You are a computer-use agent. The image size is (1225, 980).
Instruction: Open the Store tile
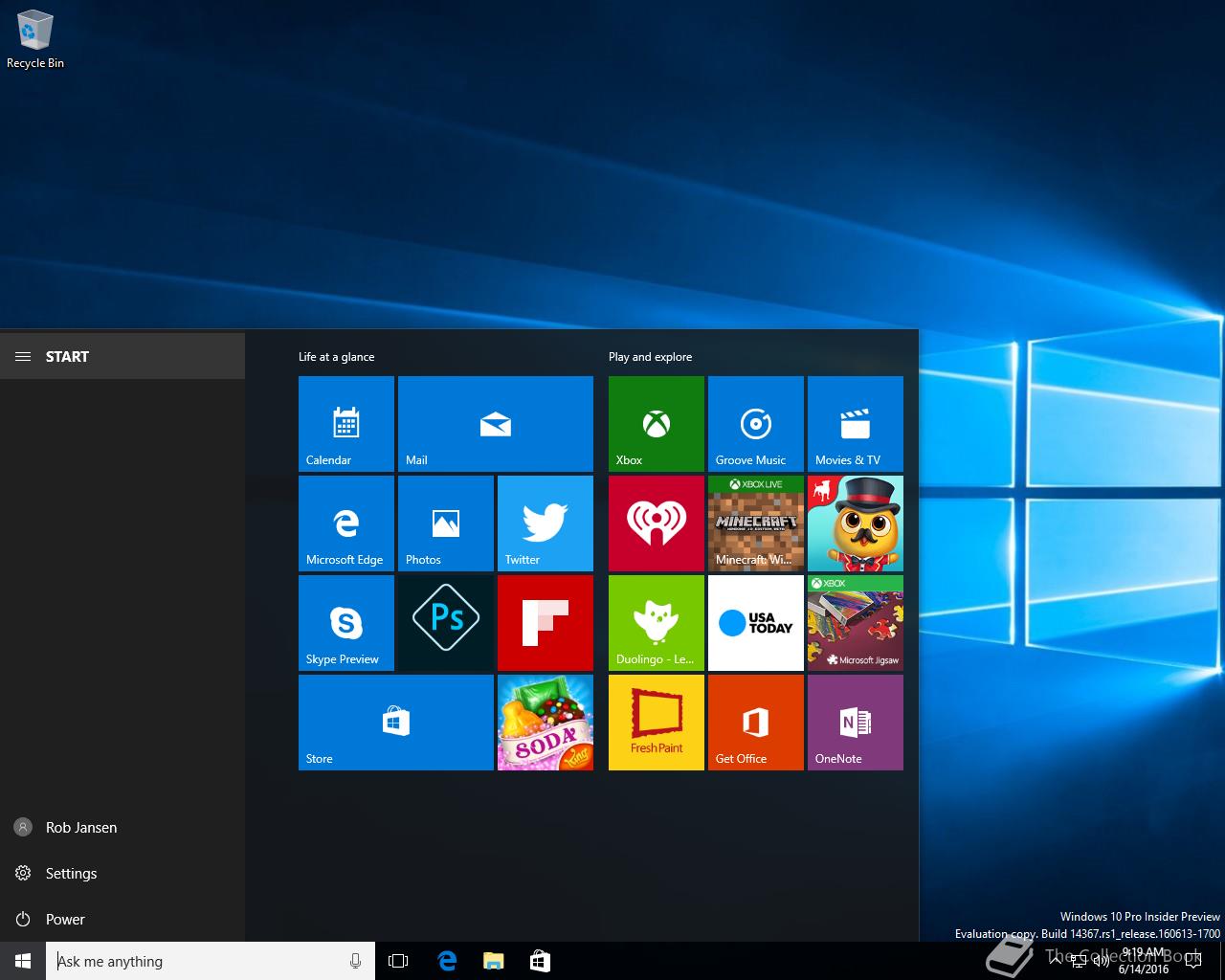[396, 723]
